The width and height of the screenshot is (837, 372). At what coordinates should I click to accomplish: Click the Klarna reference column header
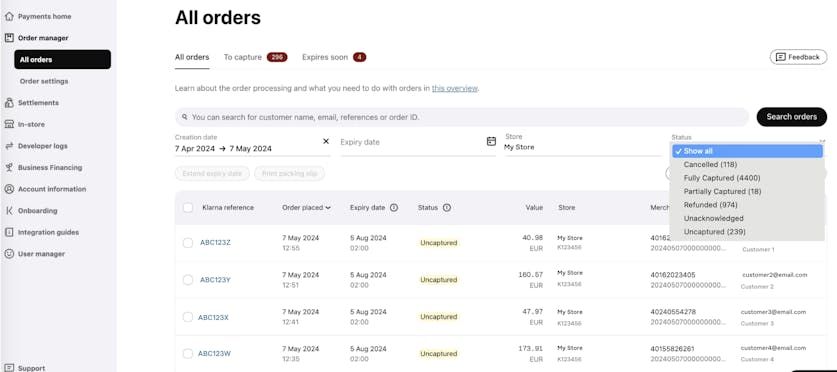coord(228,208)
